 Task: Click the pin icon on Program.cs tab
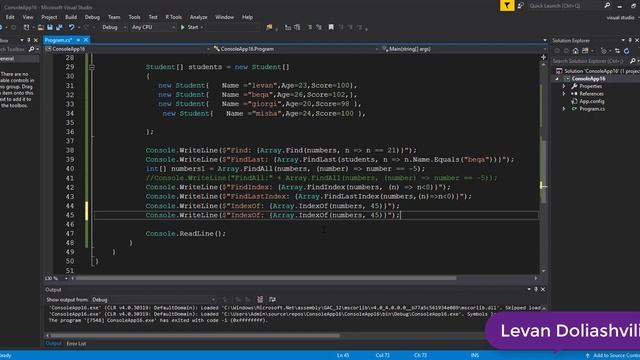[78, 40]
